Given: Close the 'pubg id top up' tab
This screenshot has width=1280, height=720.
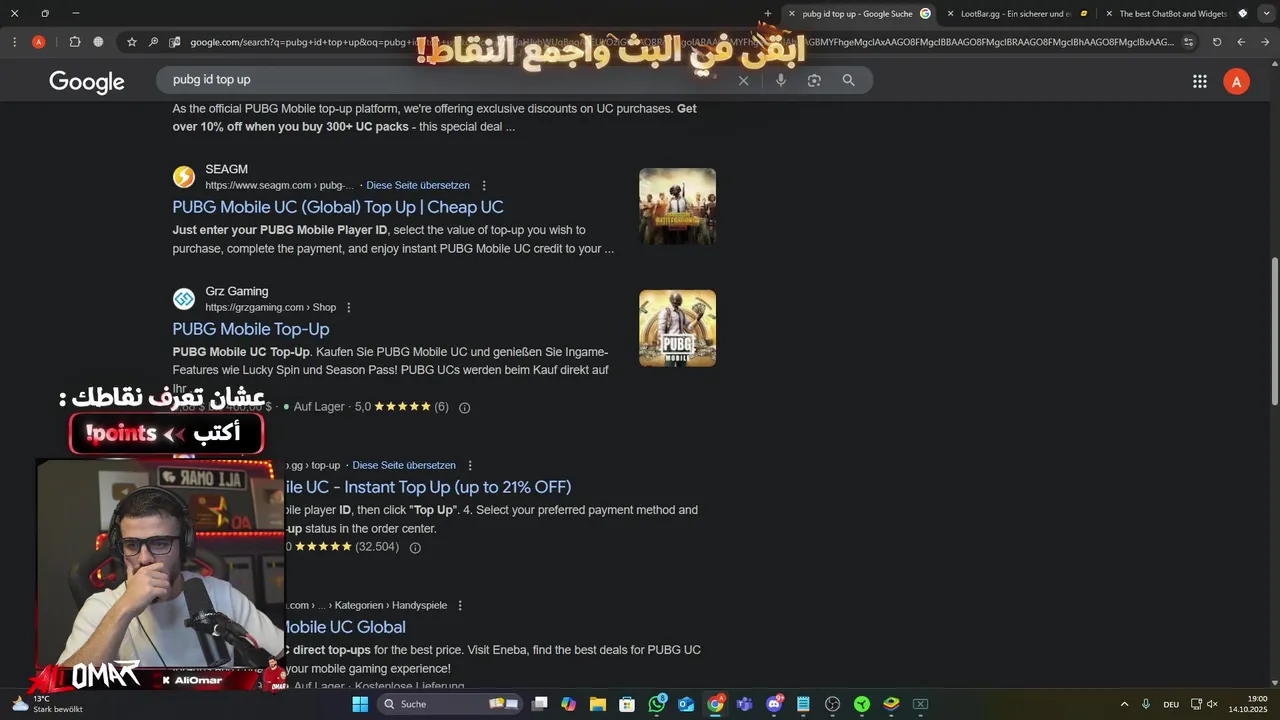Looking at the screenshot, I should (792, 14).
